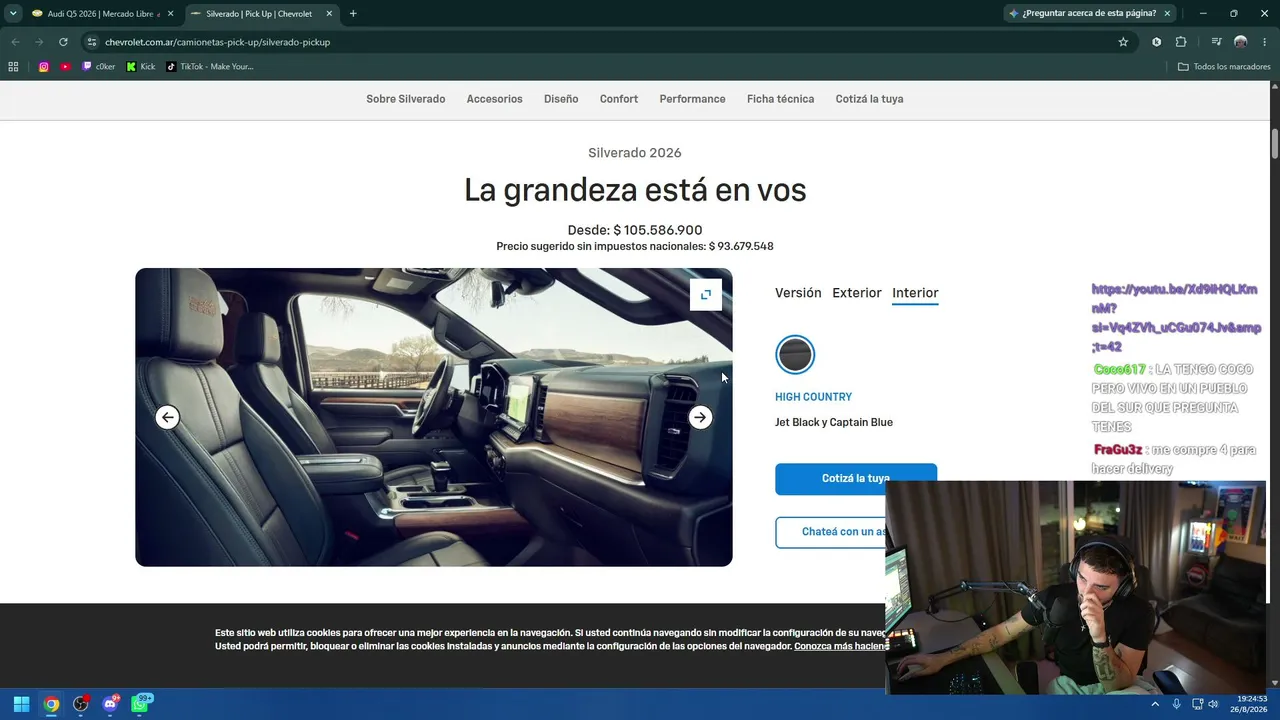
Task: Click the La grandeza está en vos heading
Action: click(635, 190)
